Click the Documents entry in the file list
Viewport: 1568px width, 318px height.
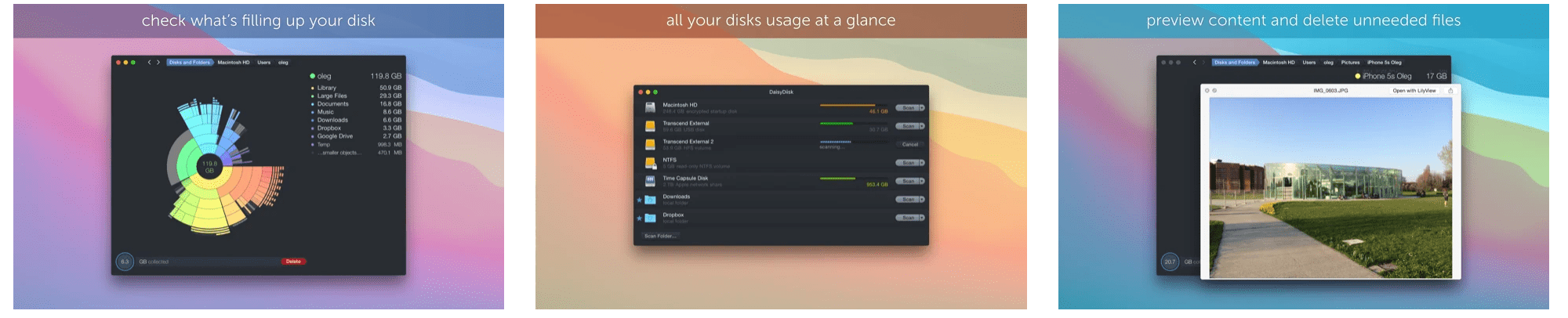point(332,104)
